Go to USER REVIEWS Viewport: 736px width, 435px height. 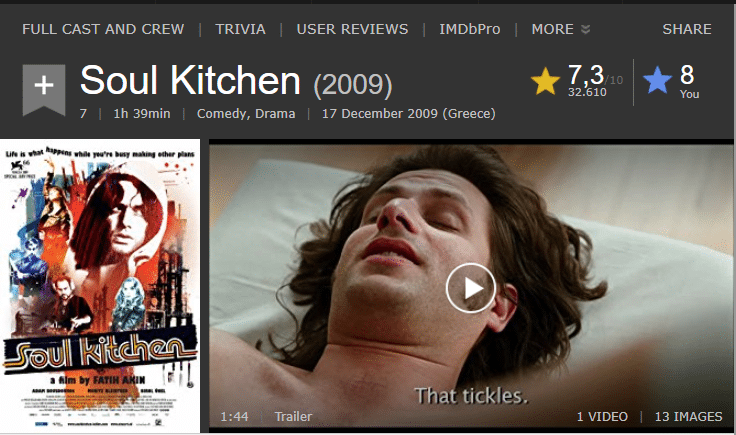pyautogui.click(x=353, y=29)
